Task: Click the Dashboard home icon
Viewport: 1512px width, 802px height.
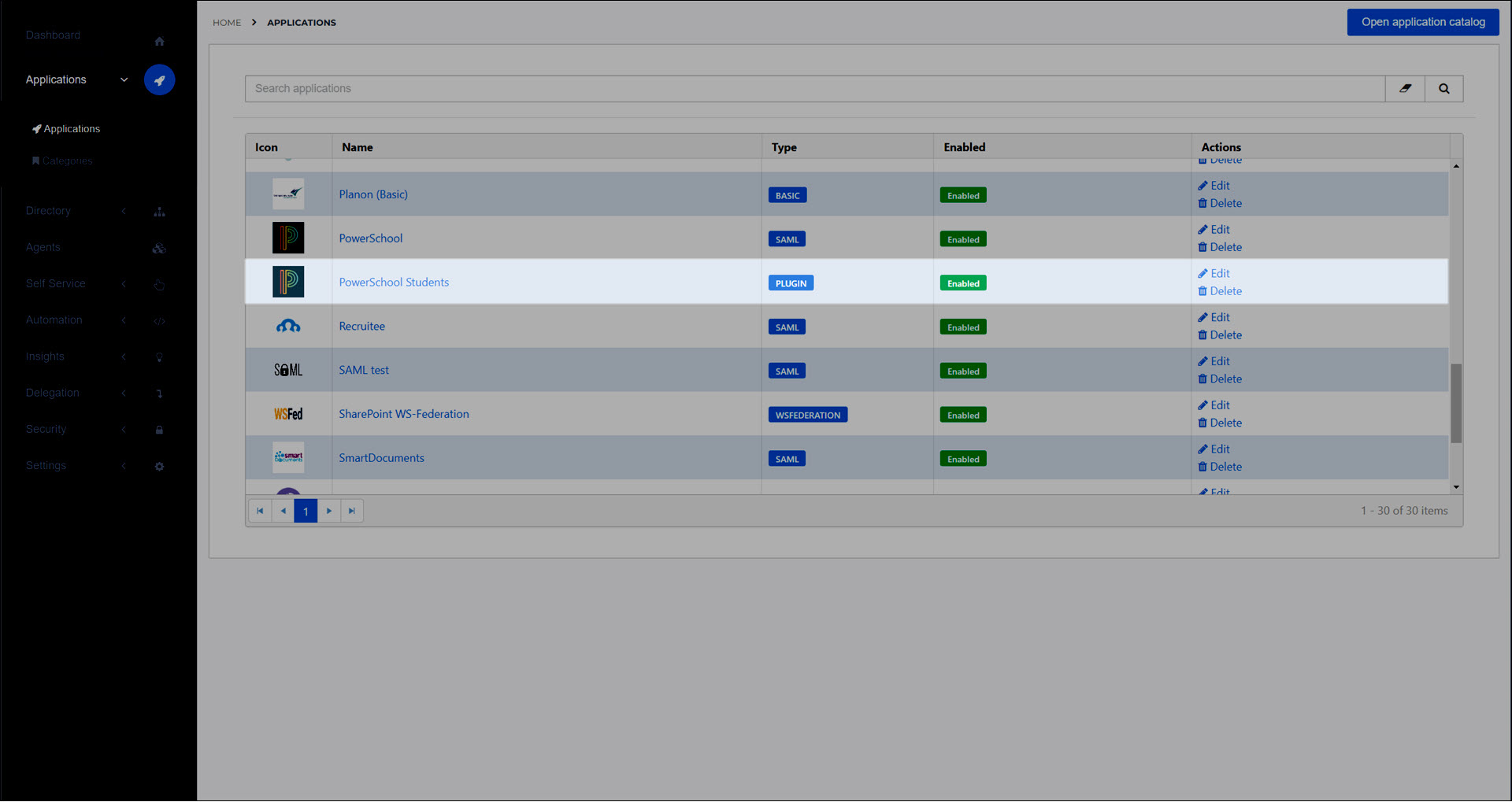Action: click(x=159, y=41)
